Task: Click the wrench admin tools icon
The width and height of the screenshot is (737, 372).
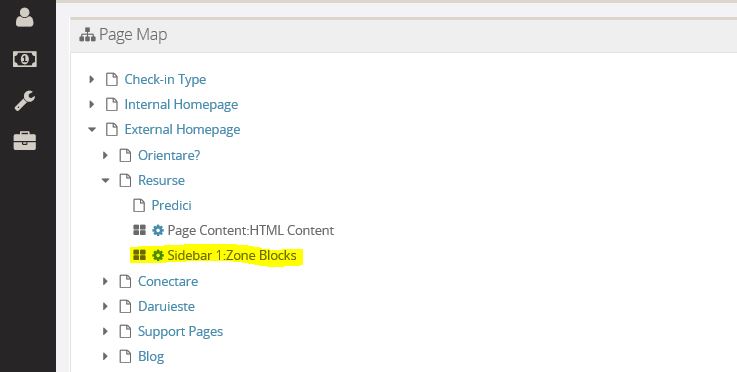Action: click(24, 100)
